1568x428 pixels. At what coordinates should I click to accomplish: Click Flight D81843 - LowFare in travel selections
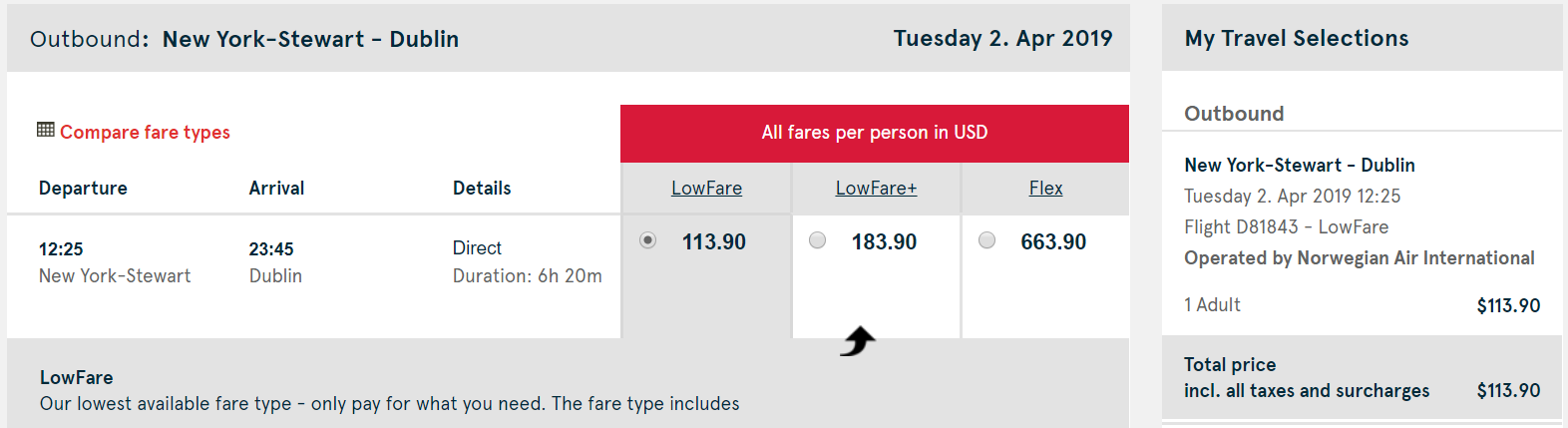point(1286,227)
